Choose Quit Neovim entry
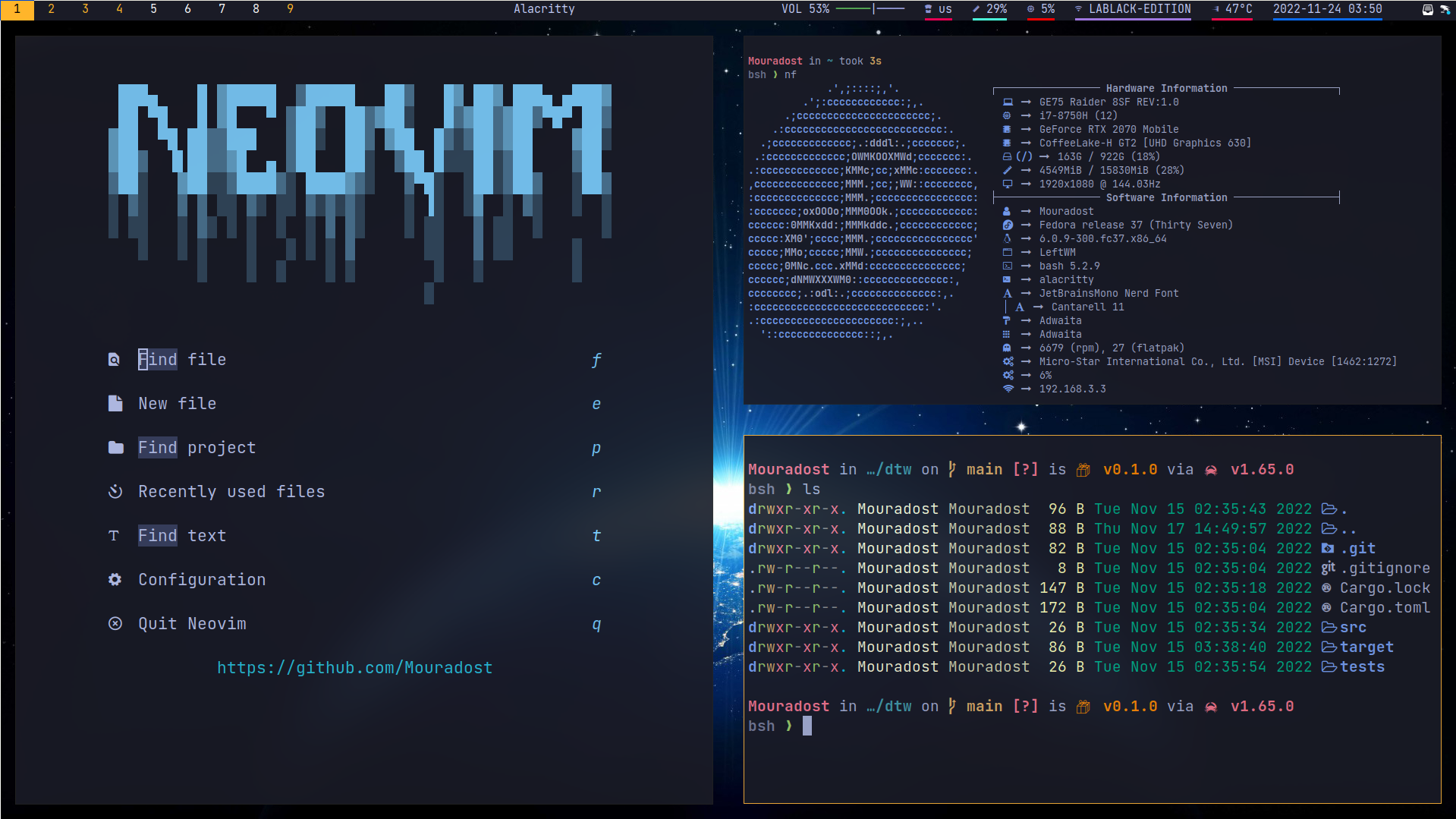 point(355,624)
